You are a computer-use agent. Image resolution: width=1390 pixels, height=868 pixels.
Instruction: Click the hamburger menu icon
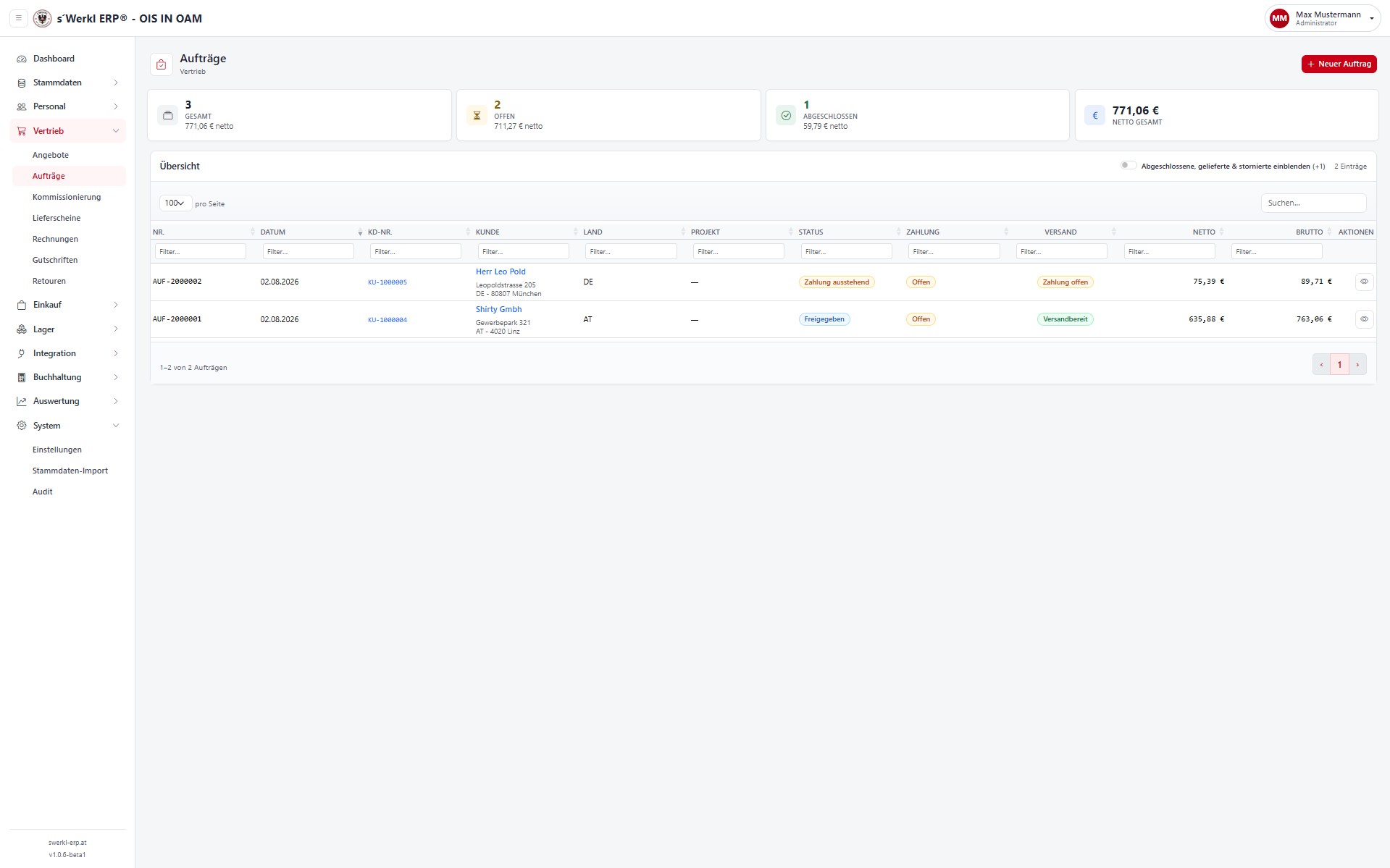19,18
